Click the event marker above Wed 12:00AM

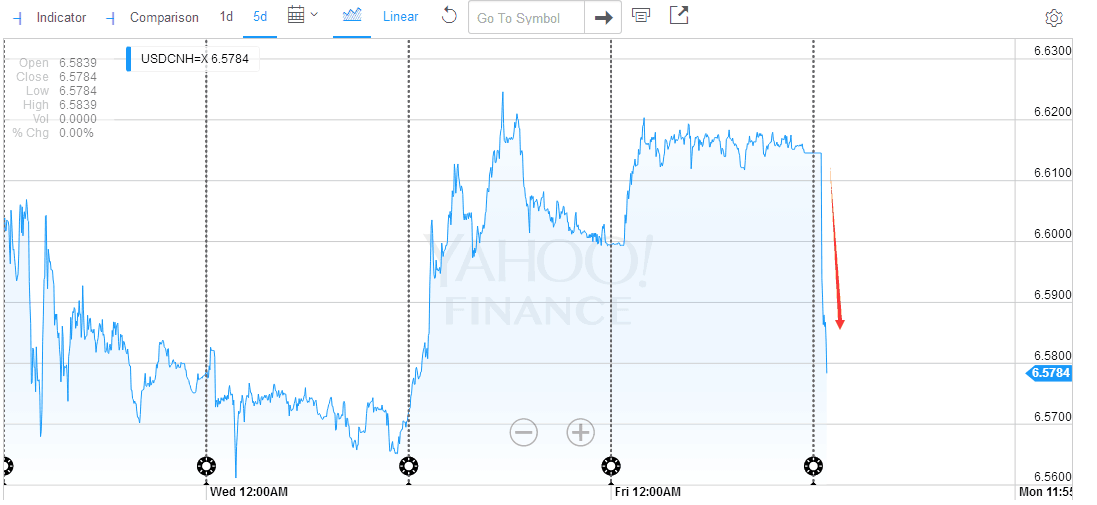pyautogui.click(x=206, y=466)
